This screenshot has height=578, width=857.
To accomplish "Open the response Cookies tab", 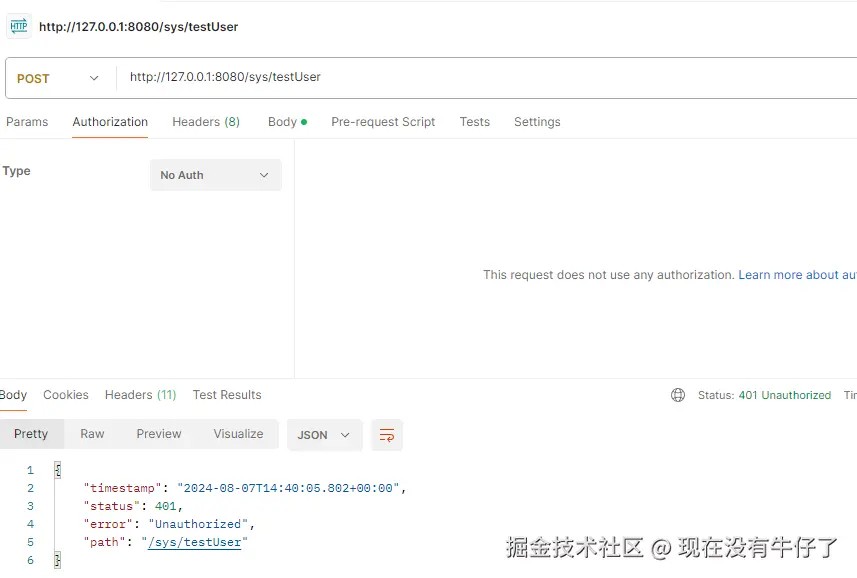I will [66, 395].
